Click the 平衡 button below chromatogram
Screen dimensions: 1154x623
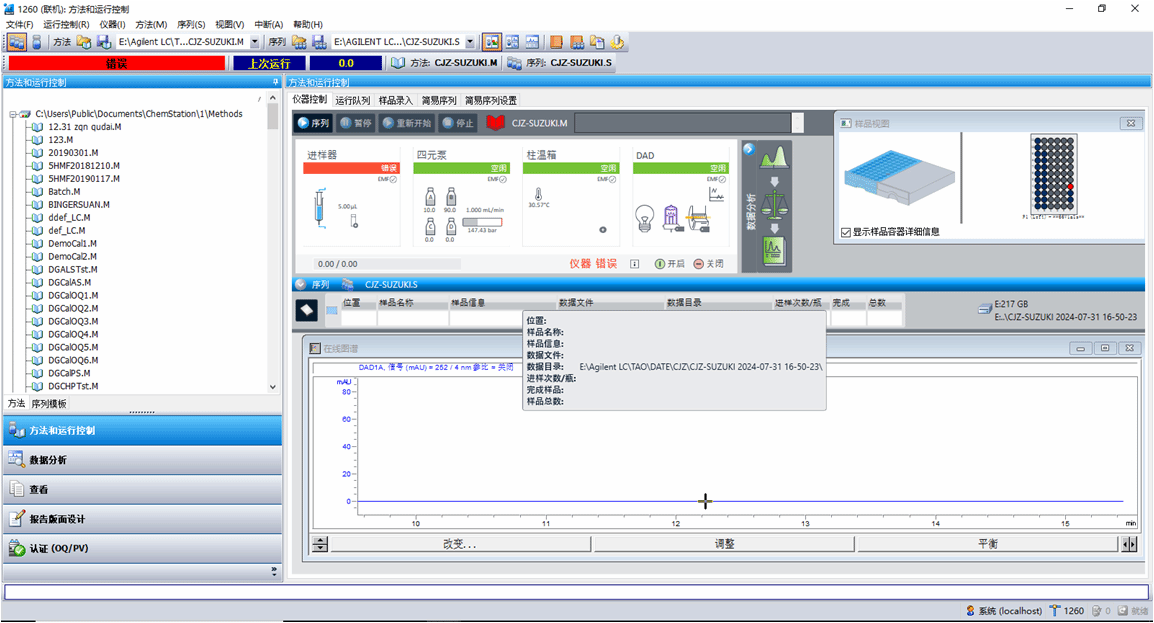pos(986,544)
